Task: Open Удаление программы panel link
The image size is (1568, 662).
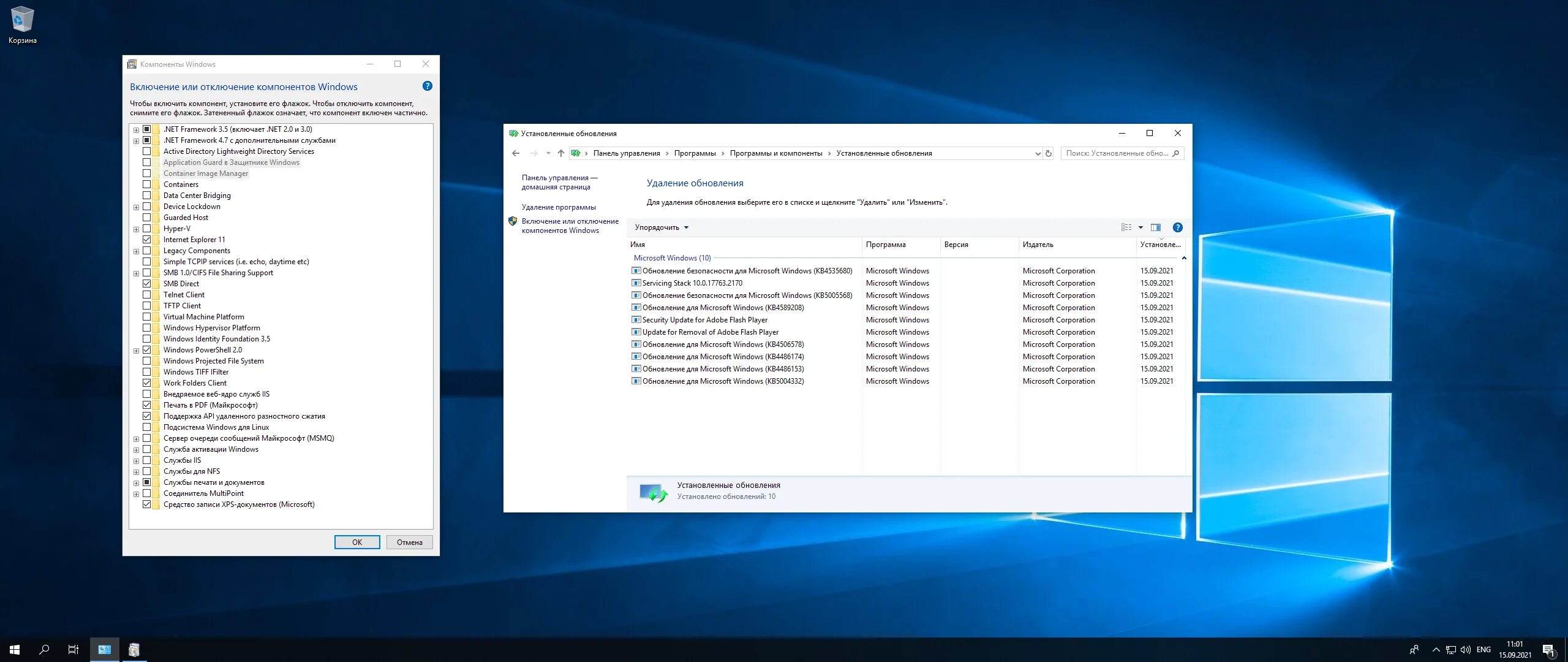Action: tap(556, 206)
